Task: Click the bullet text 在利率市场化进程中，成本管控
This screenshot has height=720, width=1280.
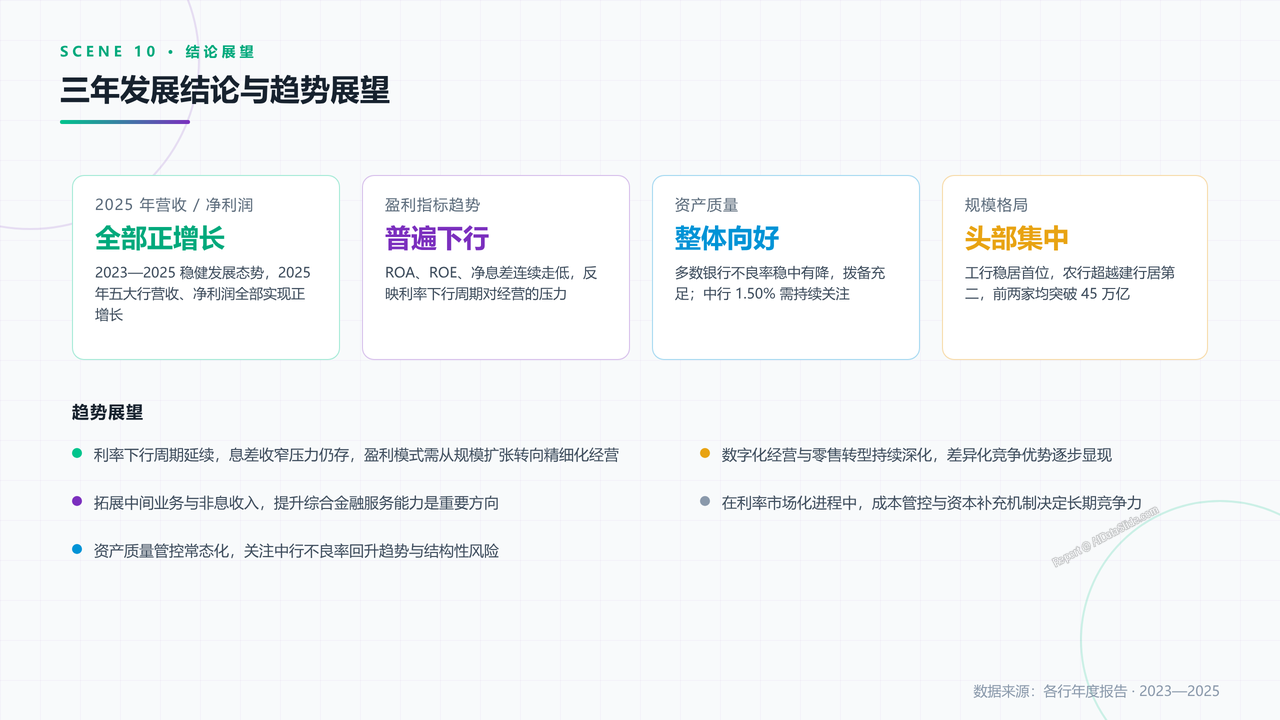Action: point(932,503)
